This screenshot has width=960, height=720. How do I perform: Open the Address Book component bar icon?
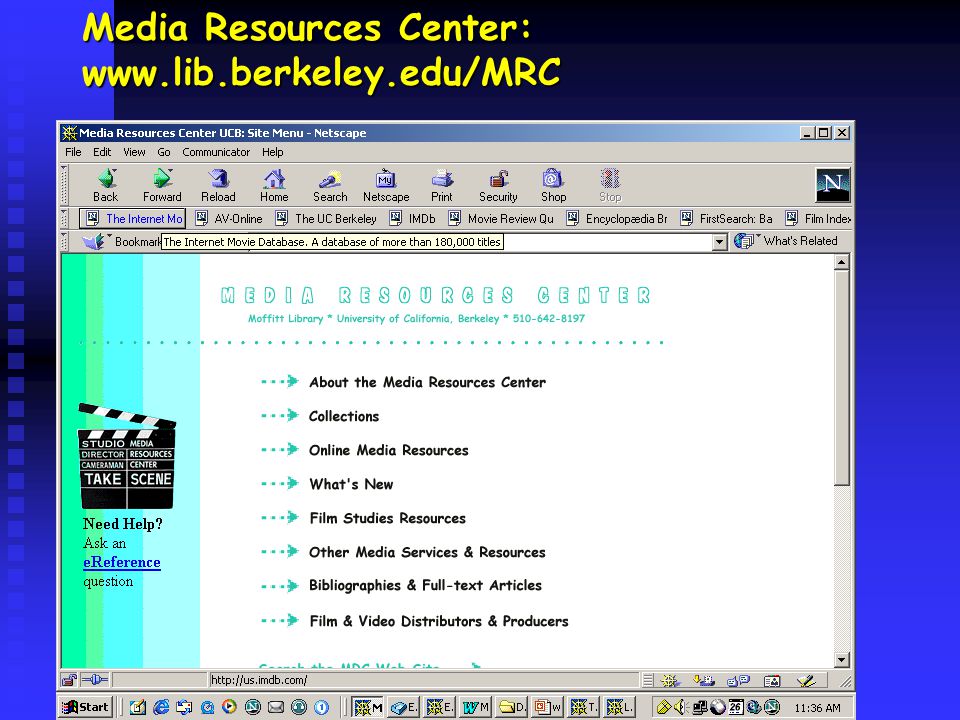(x=772, y=681)
